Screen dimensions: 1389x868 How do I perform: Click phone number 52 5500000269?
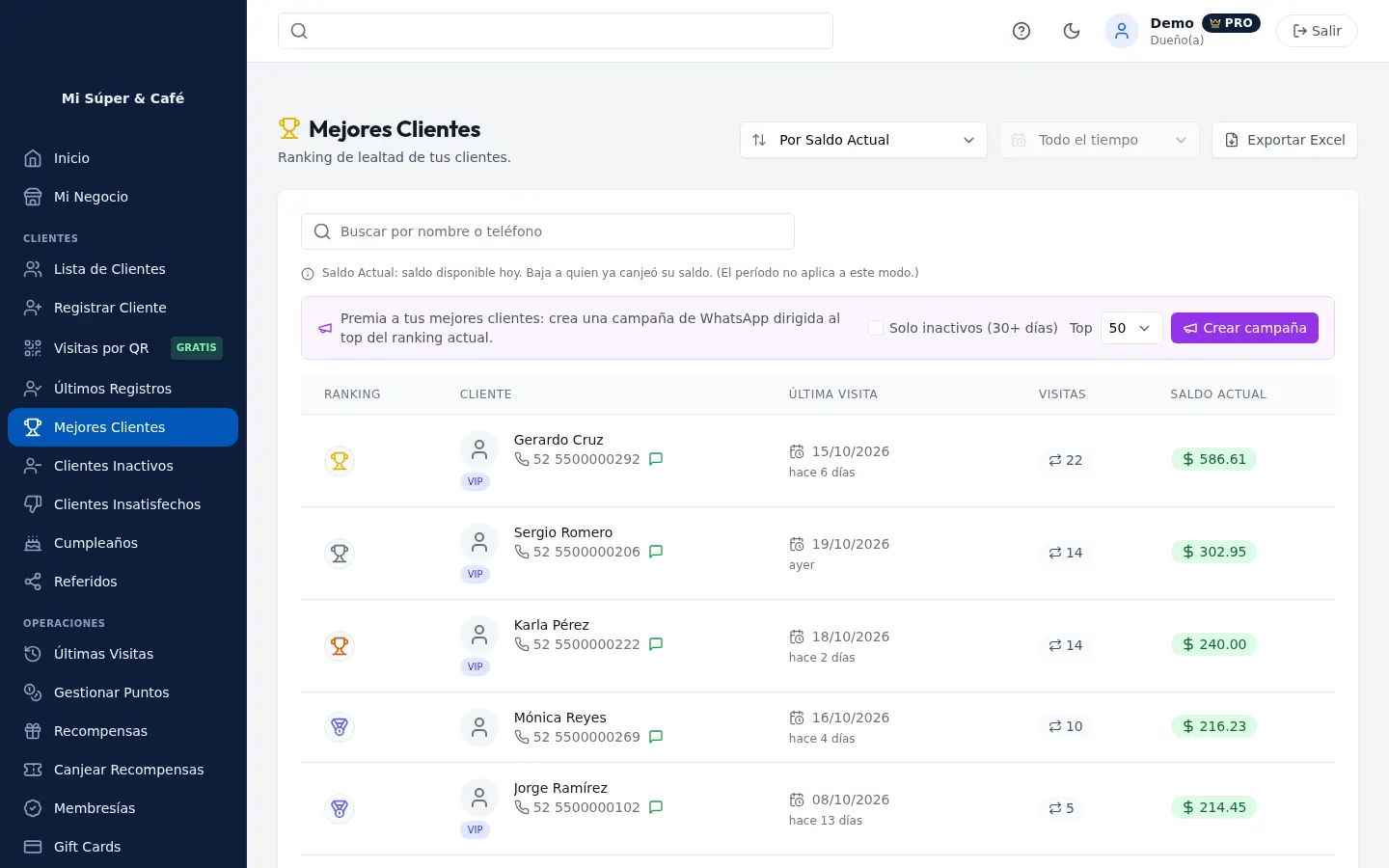click(x=586, y=737)
